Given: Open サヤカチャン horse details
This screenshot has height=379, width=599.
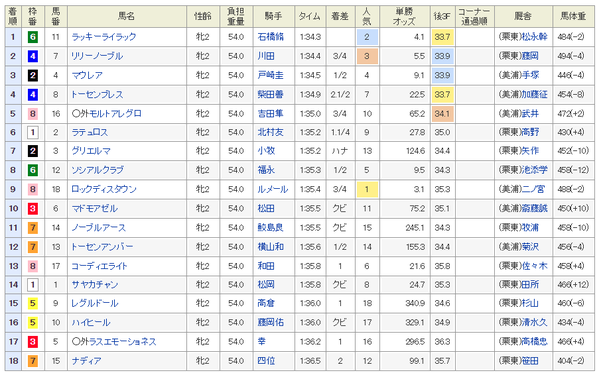Looking at the screenshot, I should (x=95, y=285).
